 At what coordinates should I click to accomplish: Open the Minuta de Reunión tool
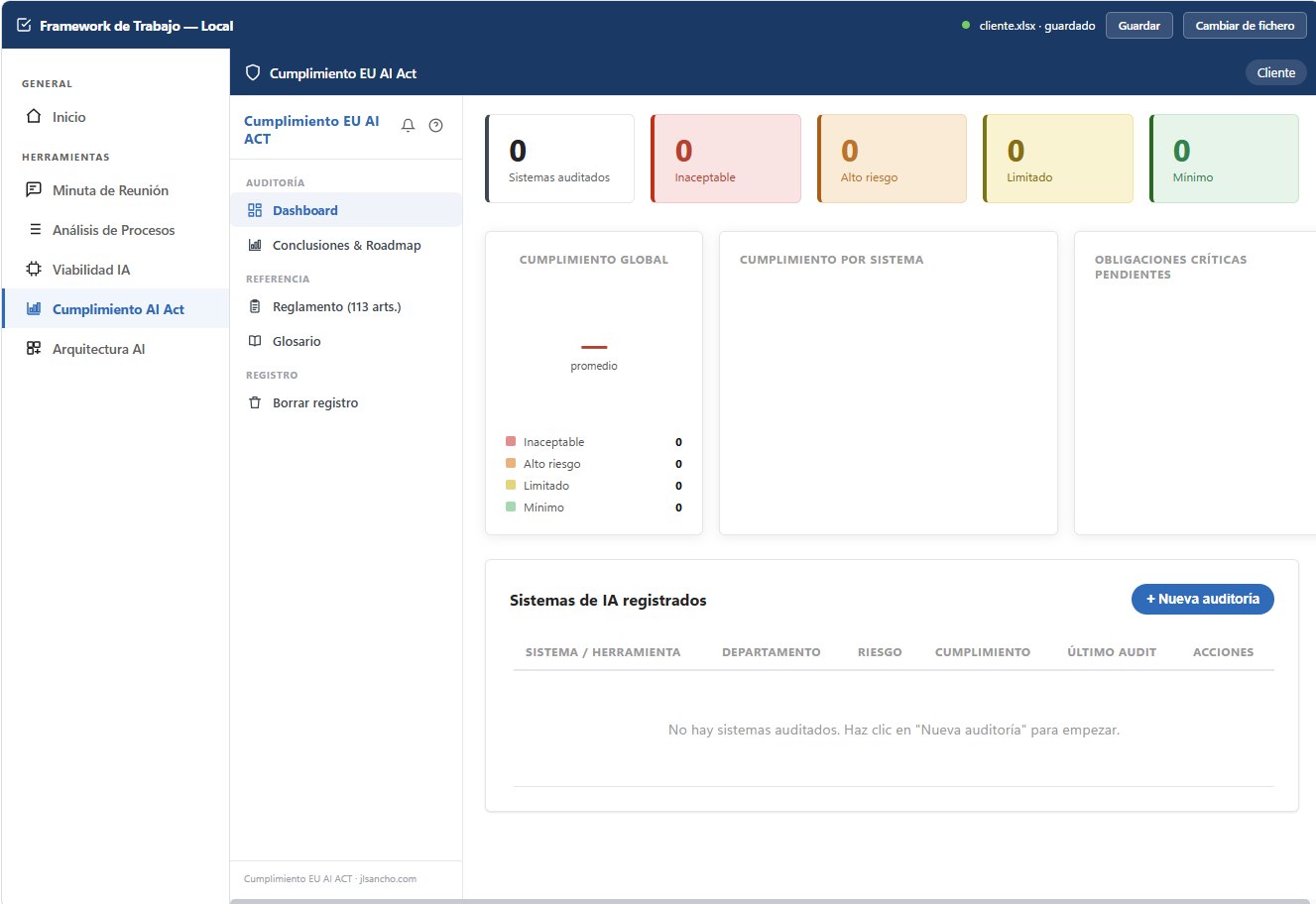pos(115,190)
